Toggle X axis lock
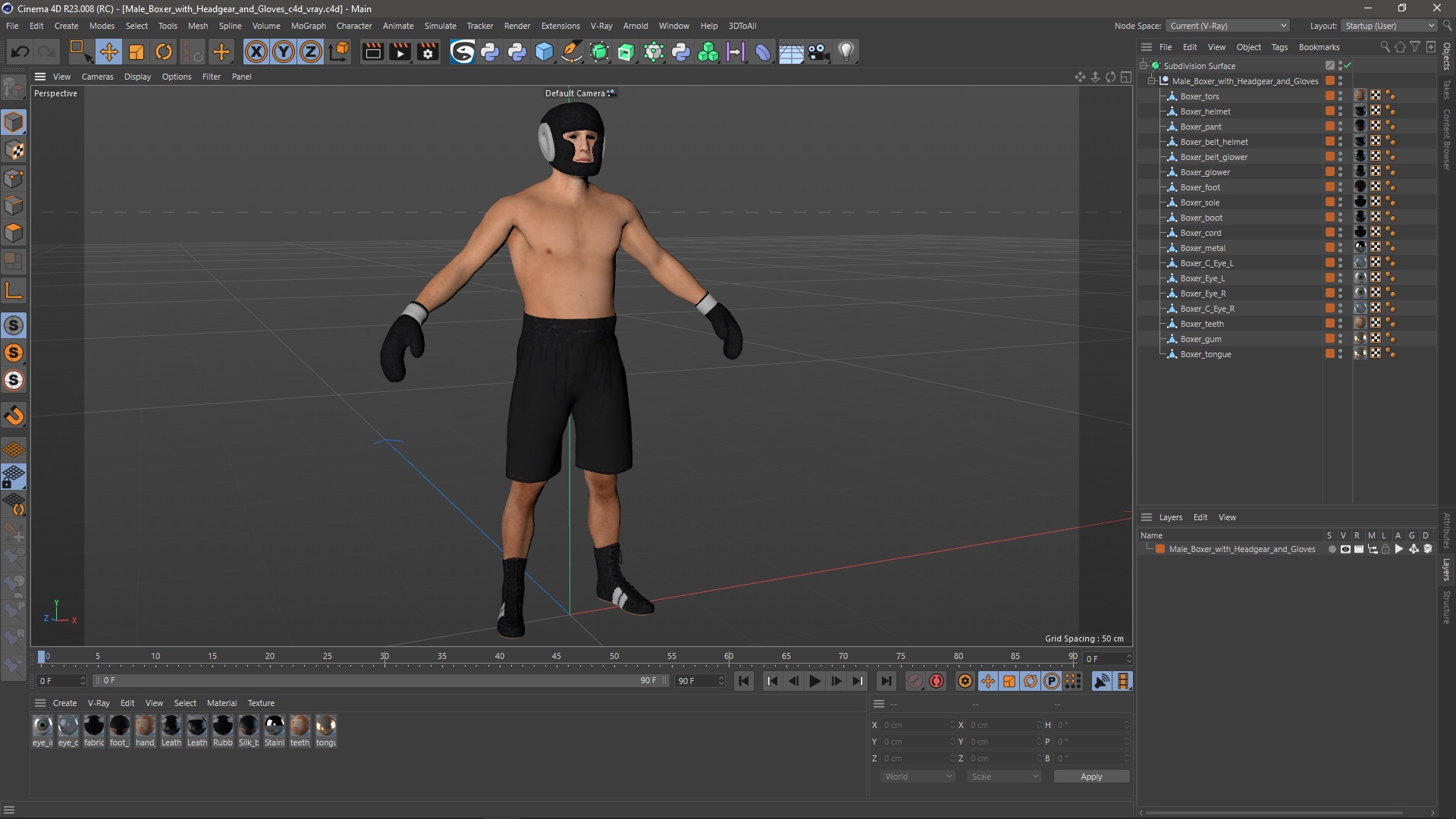The height and width of the screenshot is (819, 1456). pos(256,52)
